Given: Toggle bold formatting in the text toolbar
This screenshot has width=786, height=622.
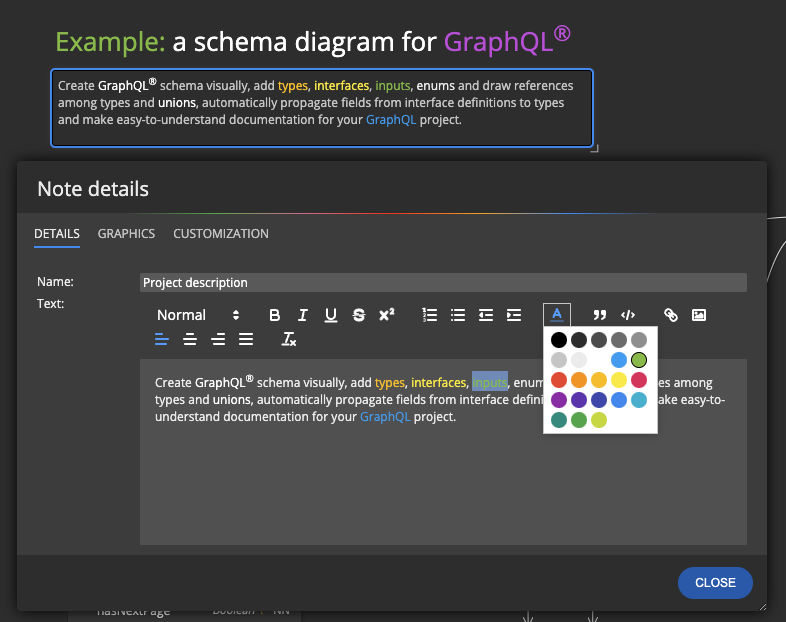Looking at the screenshot, I should (x=274, y=315).
